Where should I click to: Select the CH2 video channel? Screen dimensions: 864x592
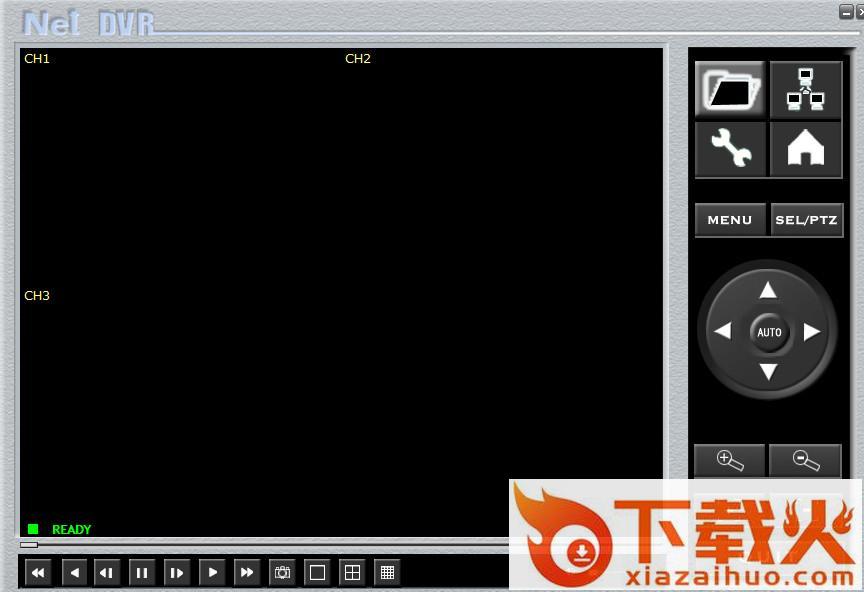(358, 58)
